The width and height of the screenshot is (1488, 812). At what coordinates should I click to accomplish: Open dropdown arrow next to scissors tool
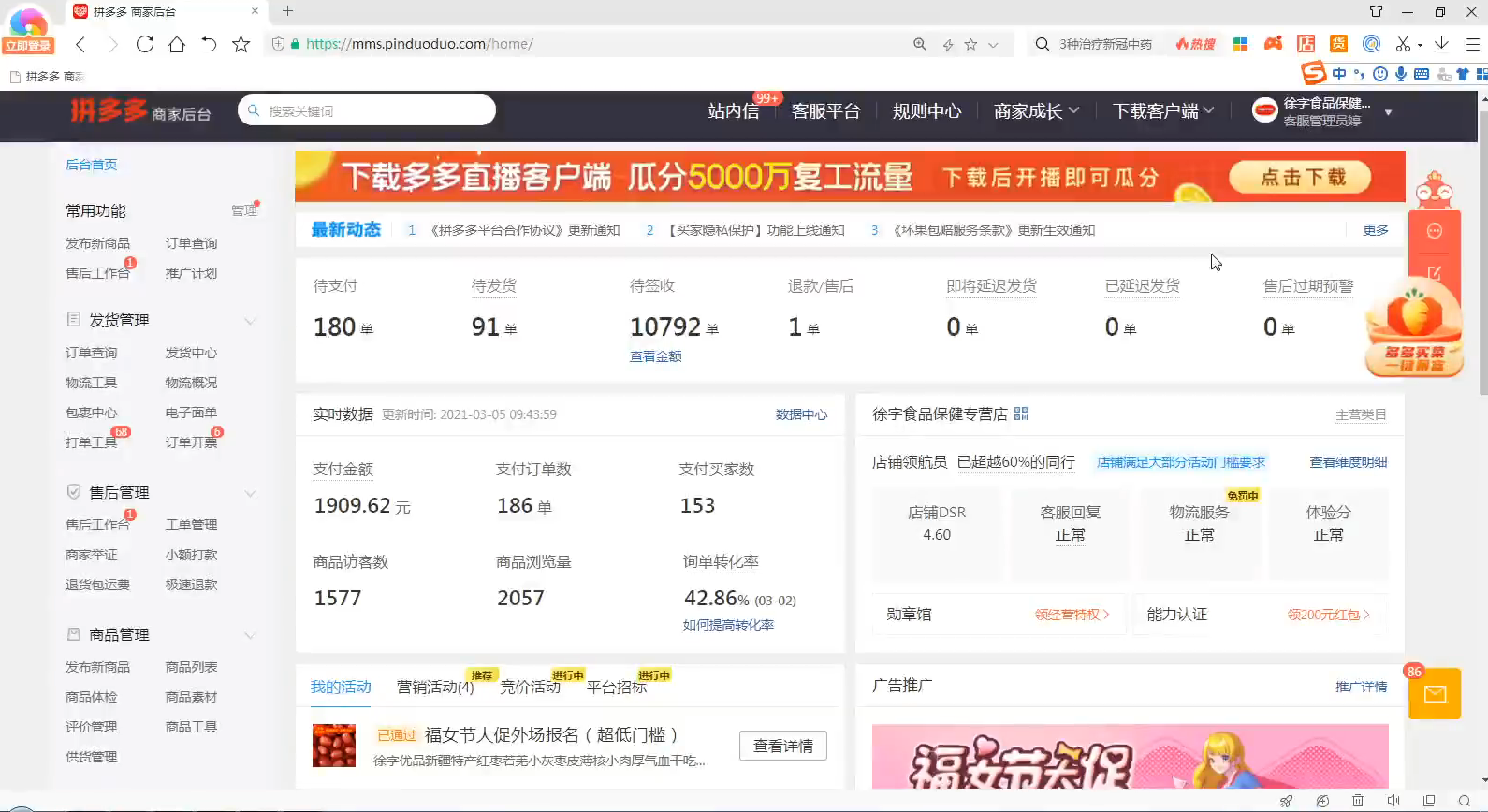pos(1420,45)
